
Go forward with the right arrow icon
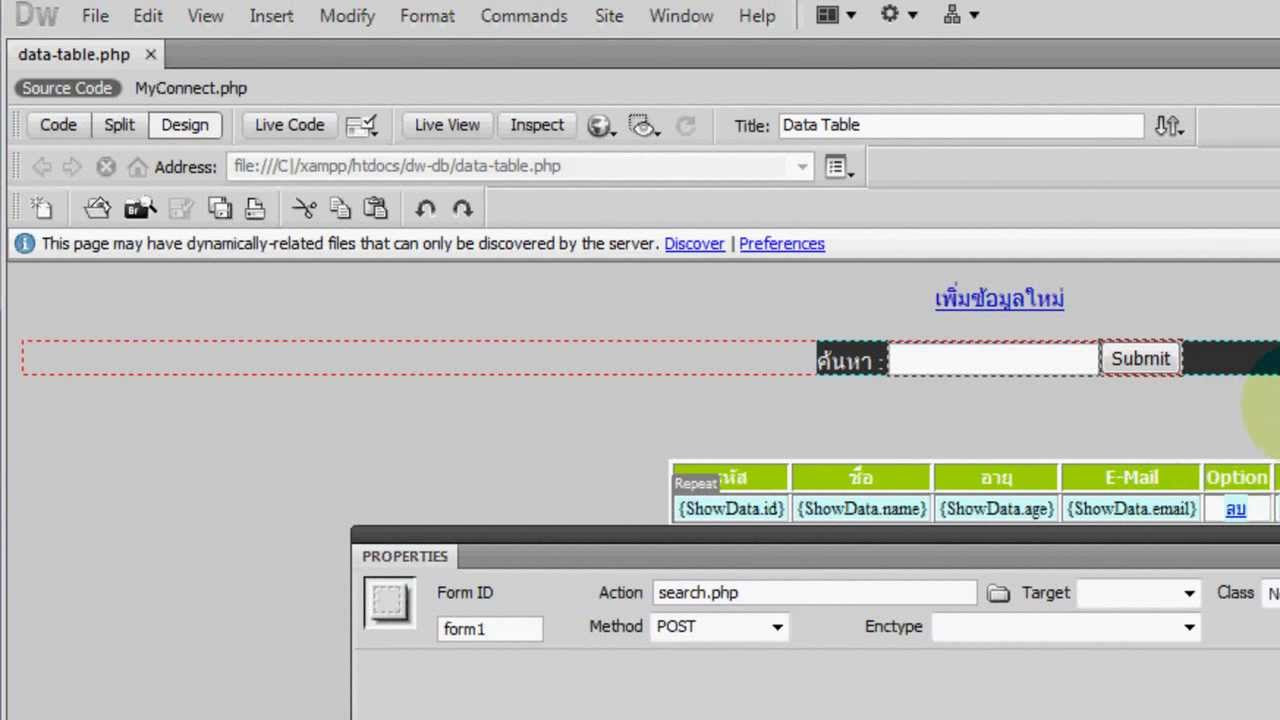(x=72, y=167)
